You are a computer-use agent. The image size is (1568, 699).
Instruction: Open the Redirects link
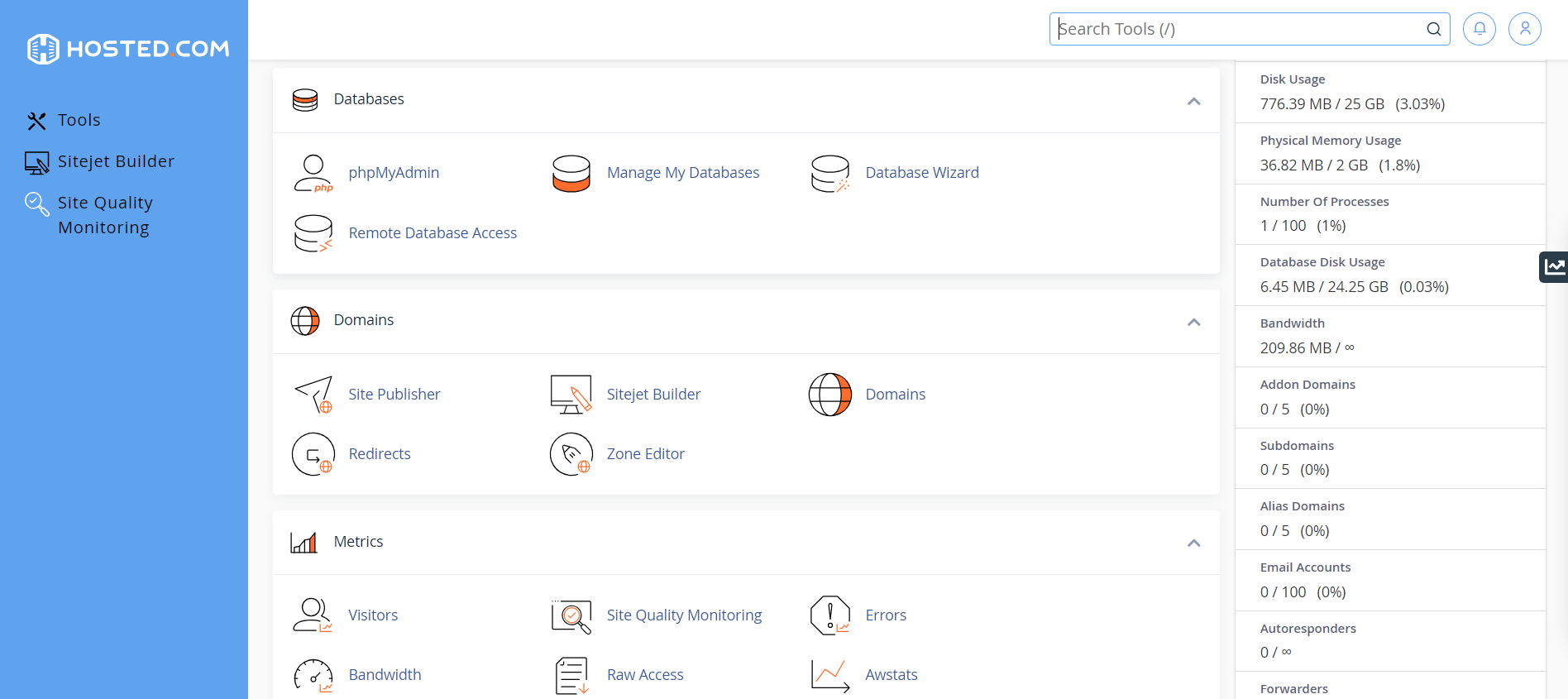(380, 454)
